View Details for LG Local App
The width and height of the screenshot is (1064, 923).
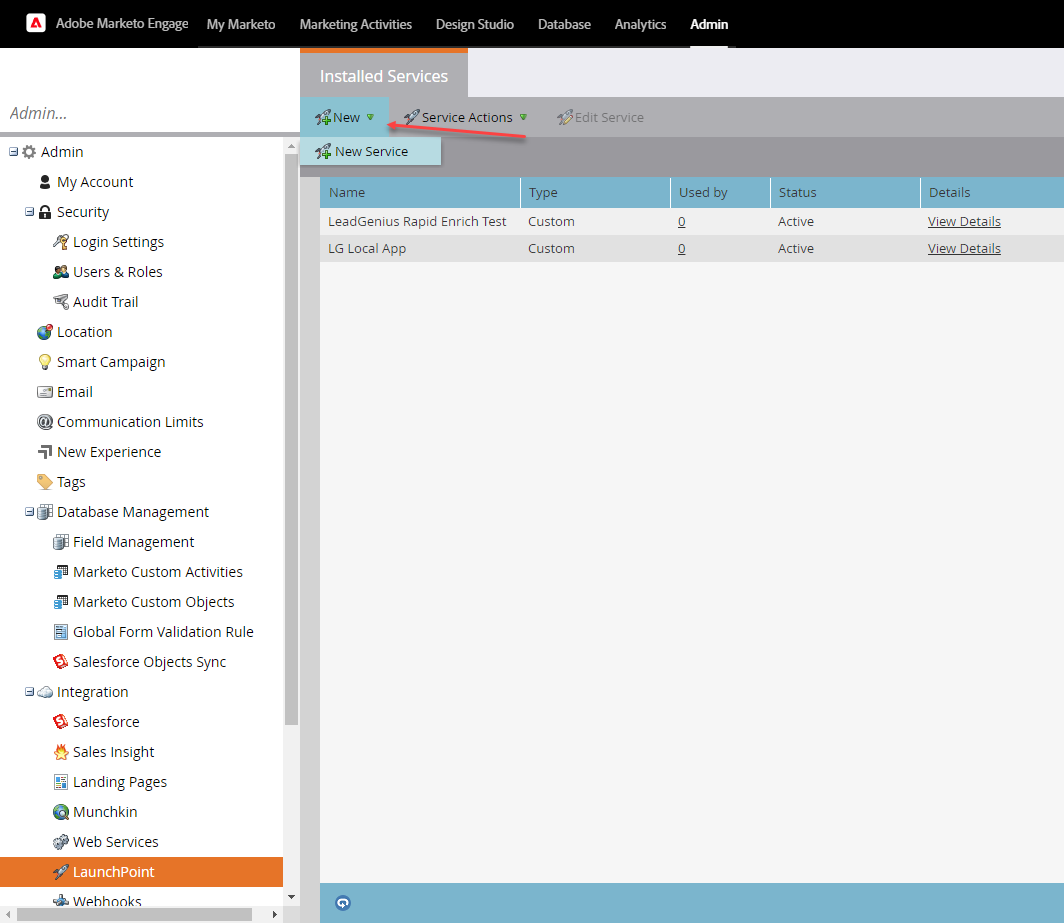[964, 248]
